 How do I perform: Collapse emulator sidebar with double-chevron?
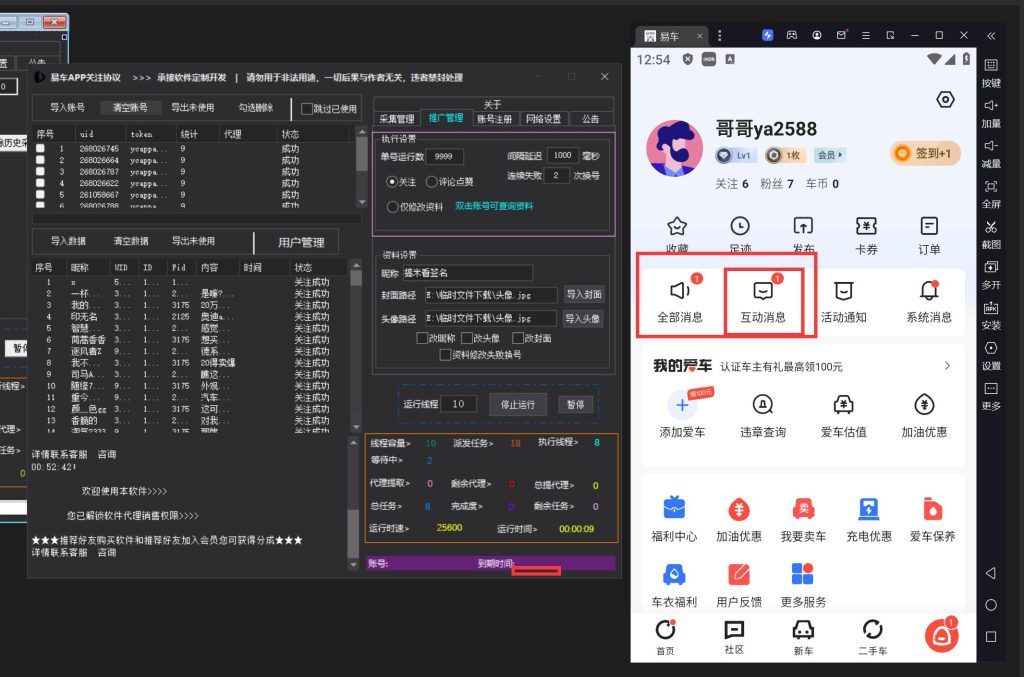click(991, 35)
